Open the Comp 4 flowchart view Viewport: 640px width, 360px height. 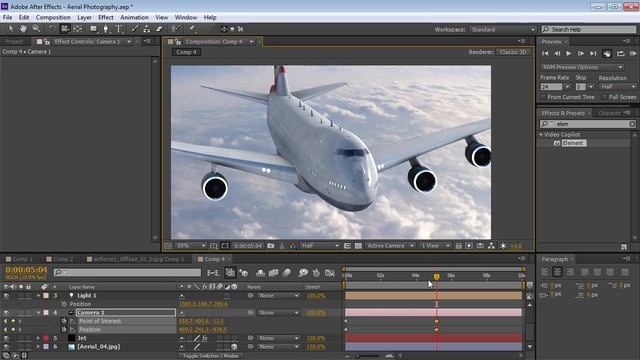pyautogui.click(x=491, y=246)
